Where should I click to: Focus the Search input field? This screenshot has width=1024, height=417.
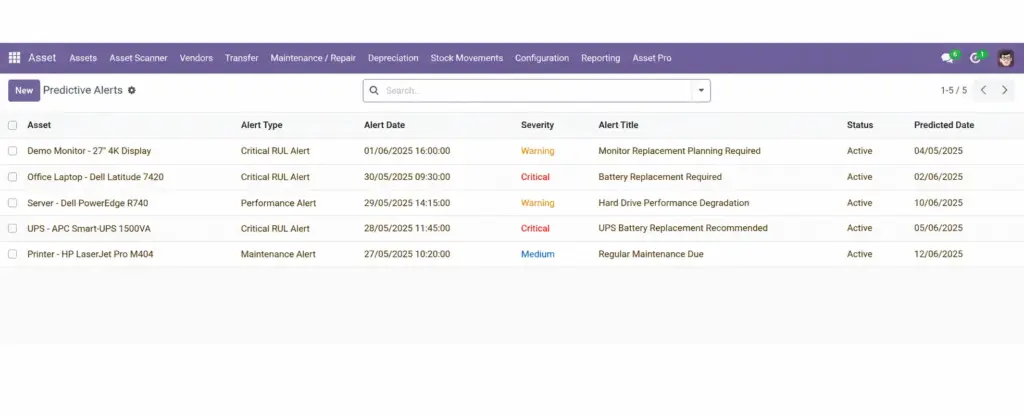coord(536,91)
